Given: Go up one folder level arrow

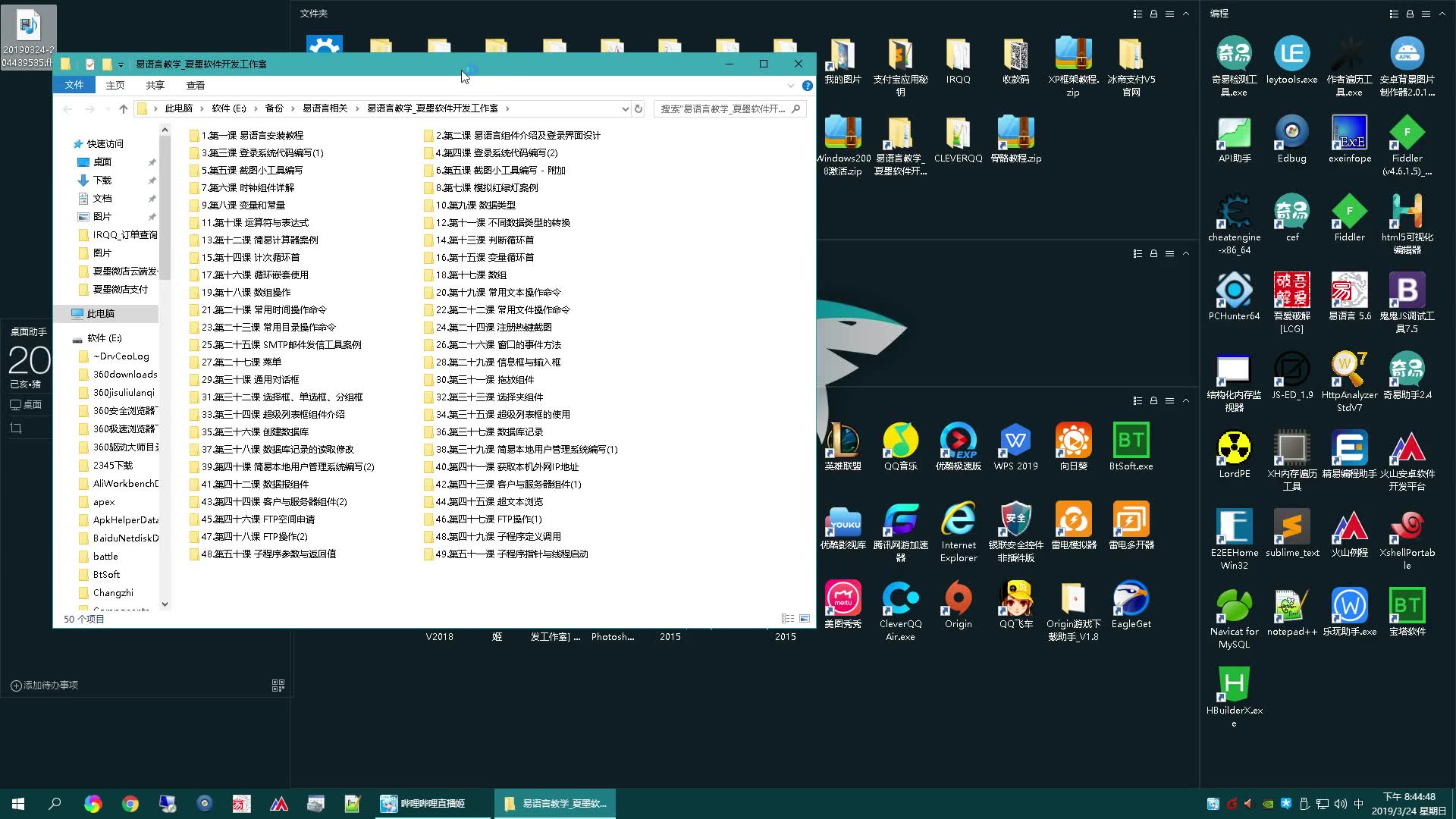Looking at the screenshot, I should pos(124,108).
